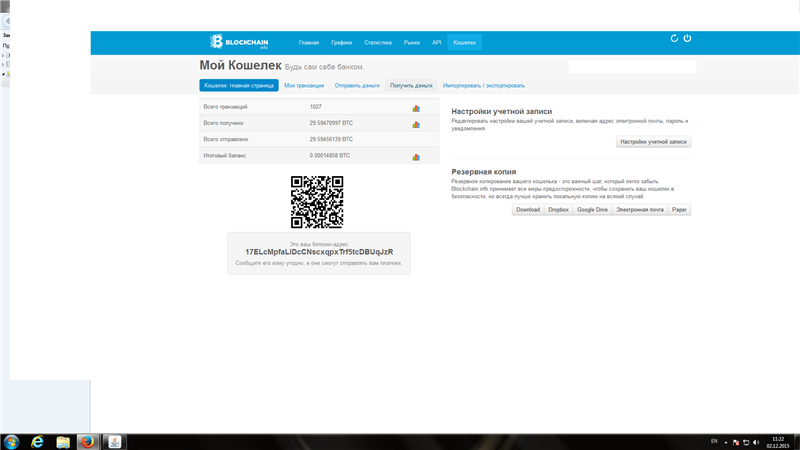Viewport: 800px width, 450px height.
Task: Click the transaction count 1027
Action: [315, 107]
